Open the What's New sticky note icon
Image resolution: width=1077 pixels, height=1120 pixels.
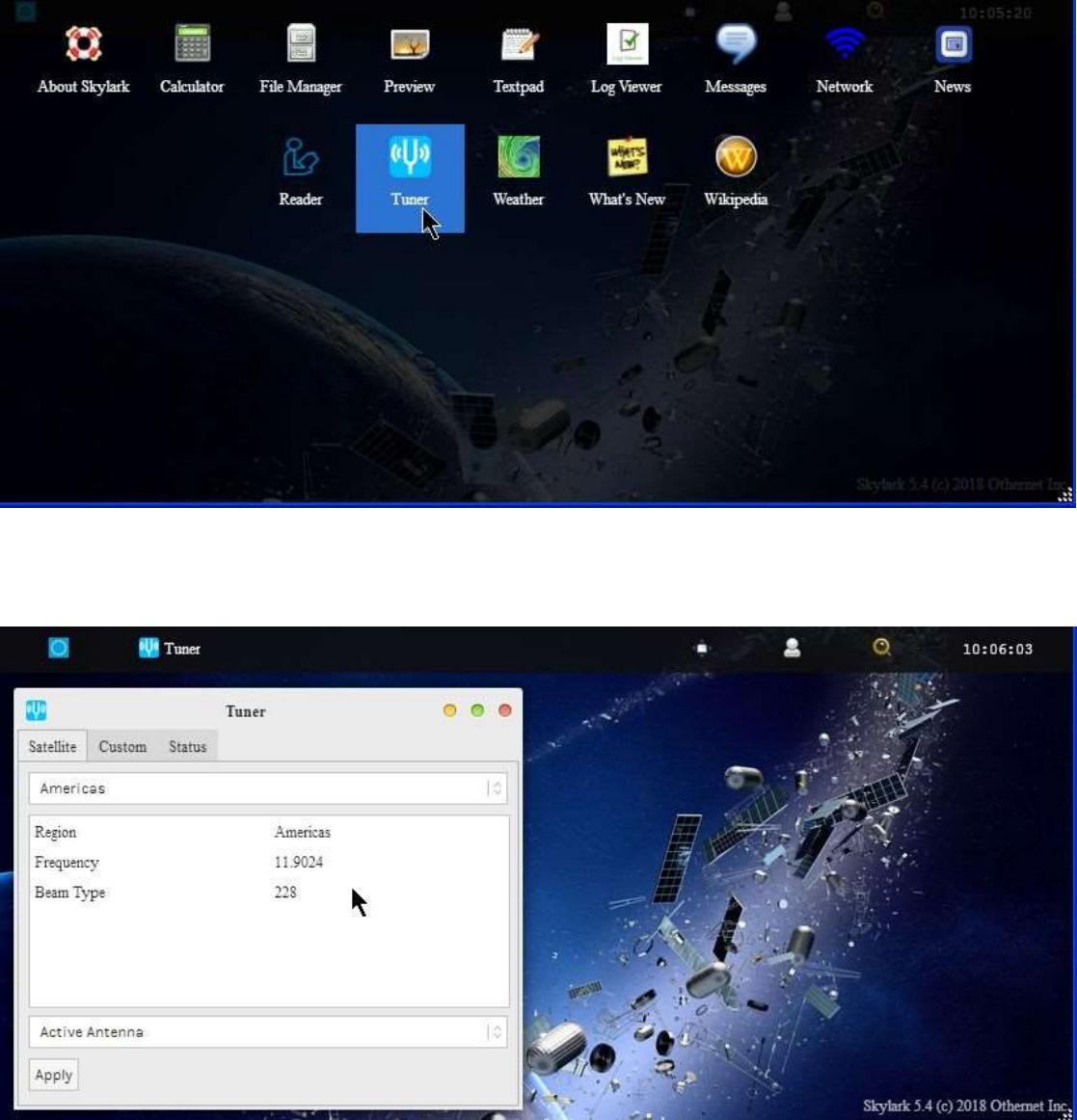coord(627,173)
